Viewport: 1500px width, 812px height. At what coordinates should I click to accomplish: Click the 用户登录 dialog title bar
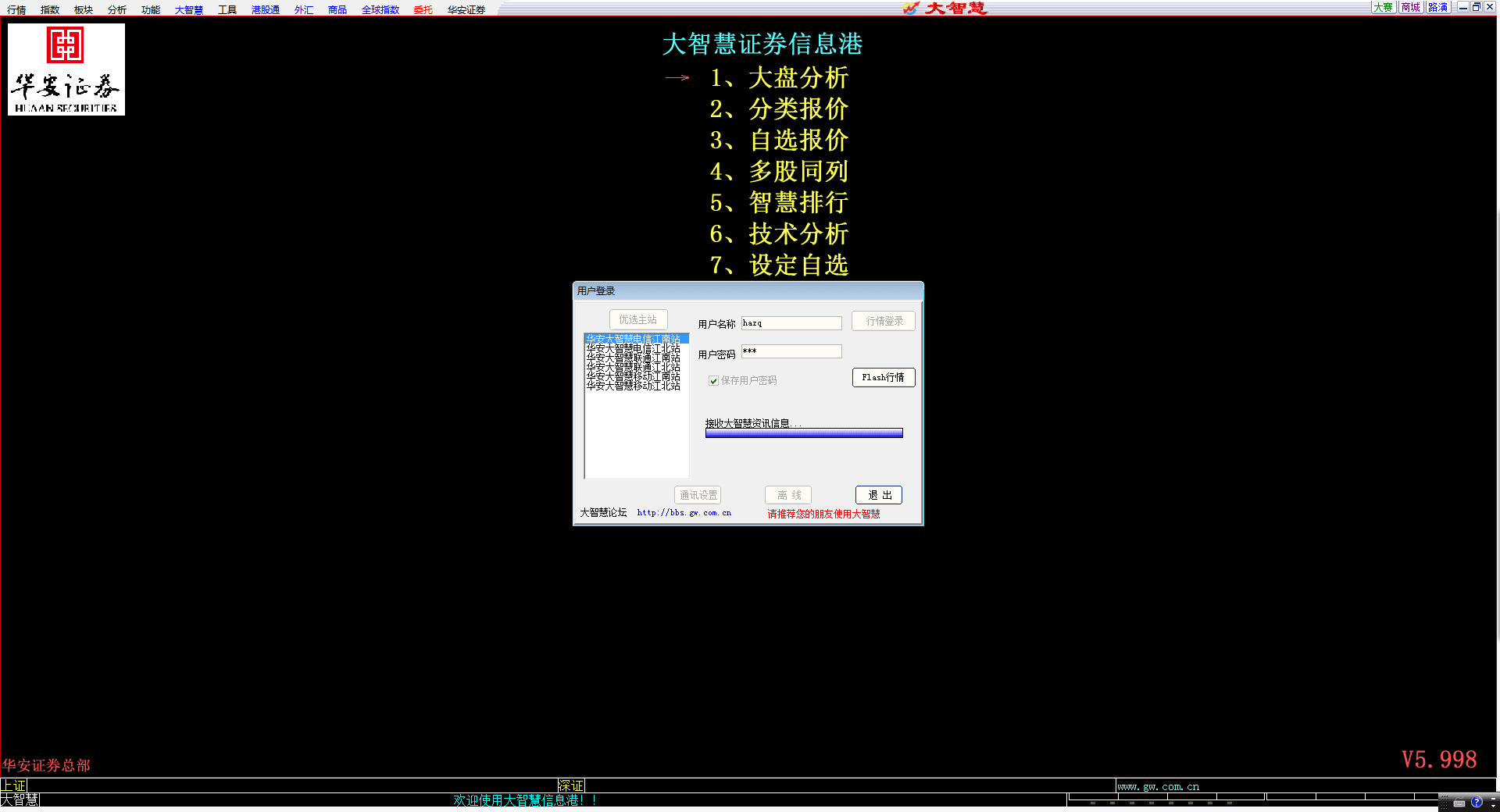click(748, 290)
